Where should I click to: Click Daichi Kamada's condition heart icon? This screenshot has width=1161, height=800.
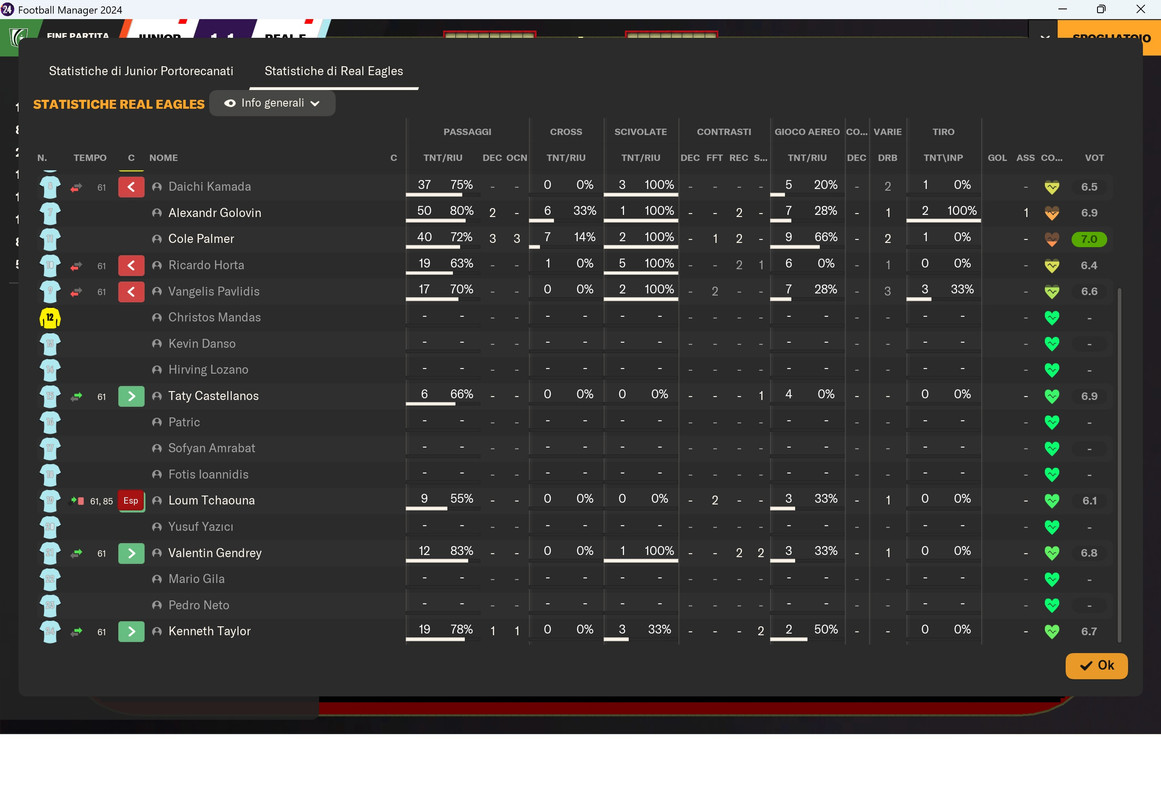click(x=1051, y=187)
